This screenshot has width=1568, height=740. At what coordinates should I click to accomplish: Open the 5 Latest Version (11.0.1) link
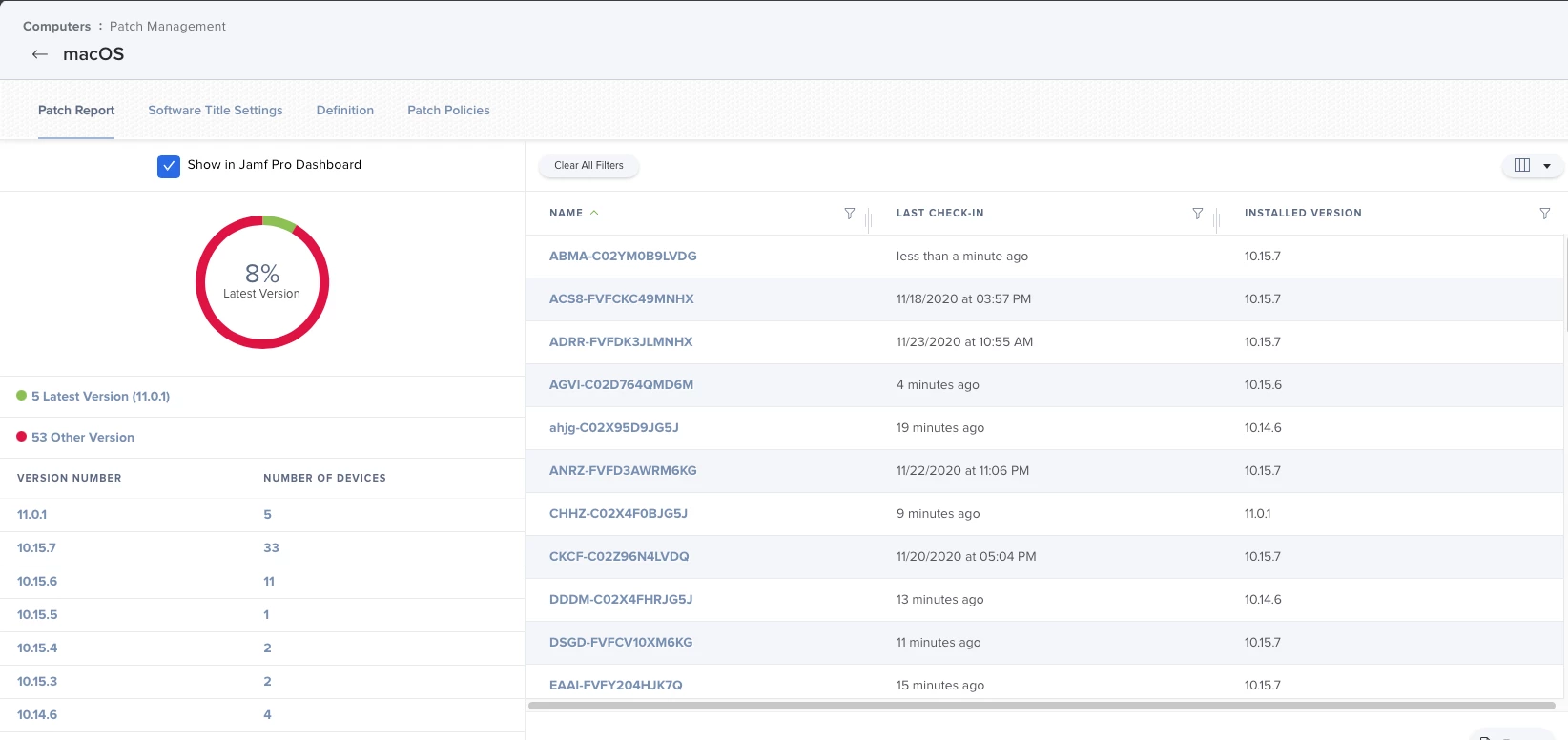(101, 396)
